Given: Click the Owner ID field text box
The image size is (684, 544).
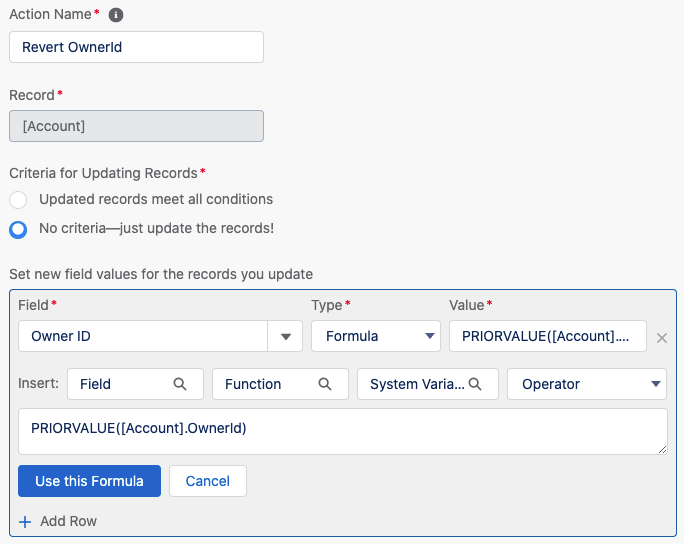Looking at the screenshot, I should pyautogui.click(x=143, y=336).
